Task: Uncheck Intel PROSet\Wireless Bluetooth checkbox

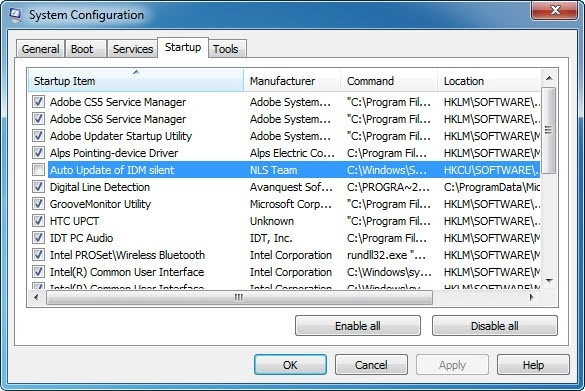Action: (38, 255)
